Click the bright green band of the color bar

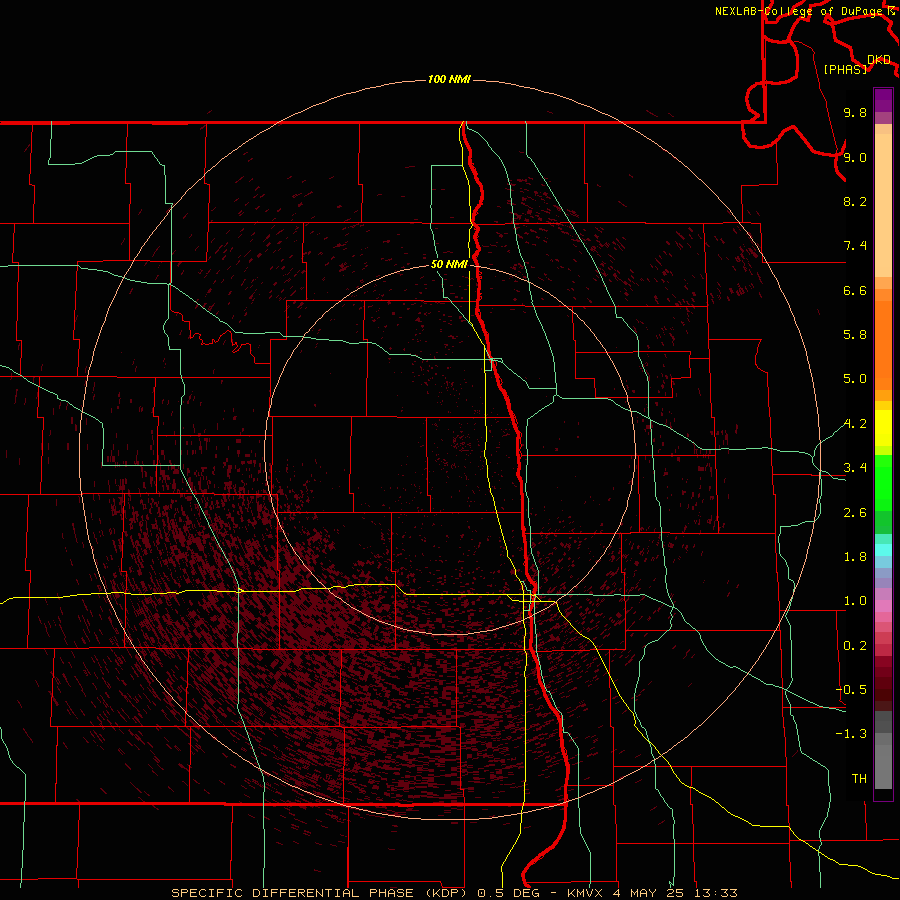pos(883,482)
